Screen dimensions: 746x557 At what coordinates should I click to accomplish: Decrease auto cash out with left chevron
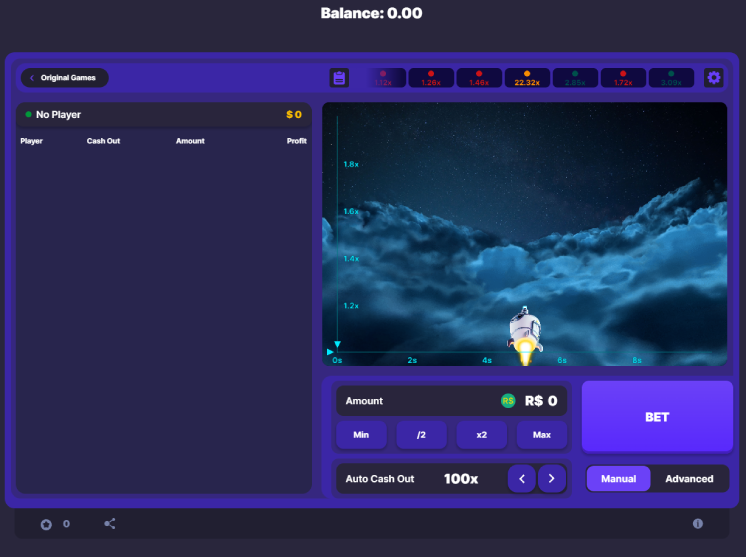[521, 479]
